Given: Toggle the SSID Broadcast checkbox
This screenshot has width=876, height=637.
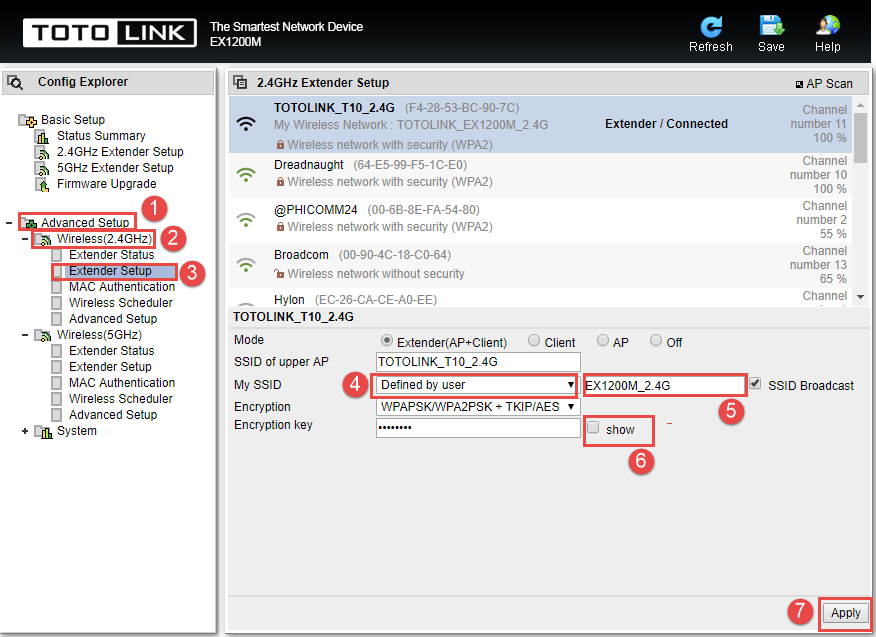Looking at the screenshot, I should pos(755,383).
